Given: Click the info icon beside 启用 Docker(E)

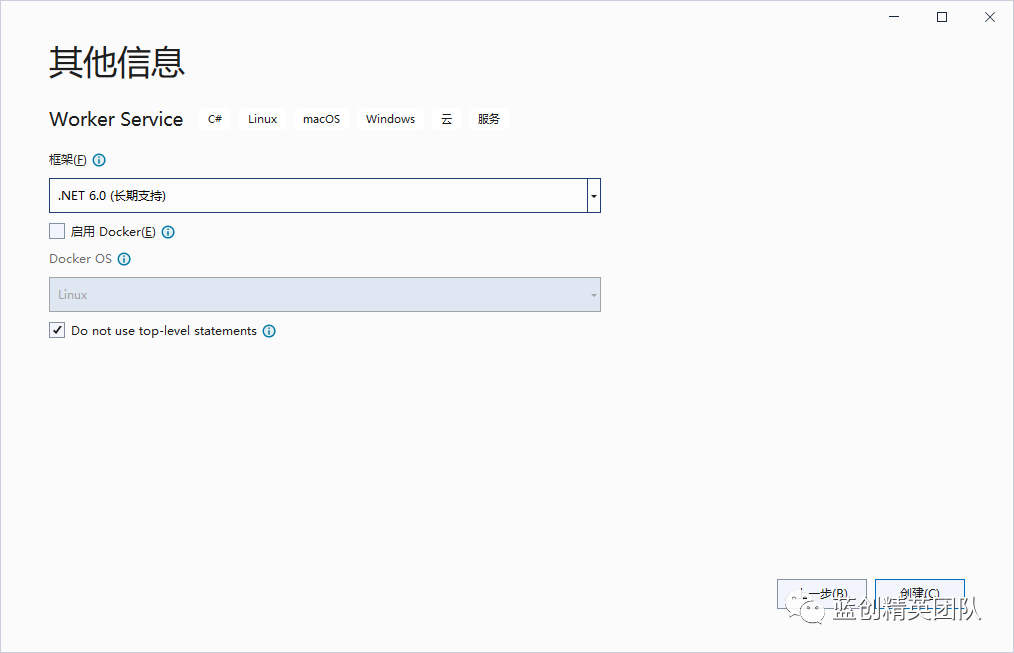Looking at the screenshot, I should tap(168, 231).
